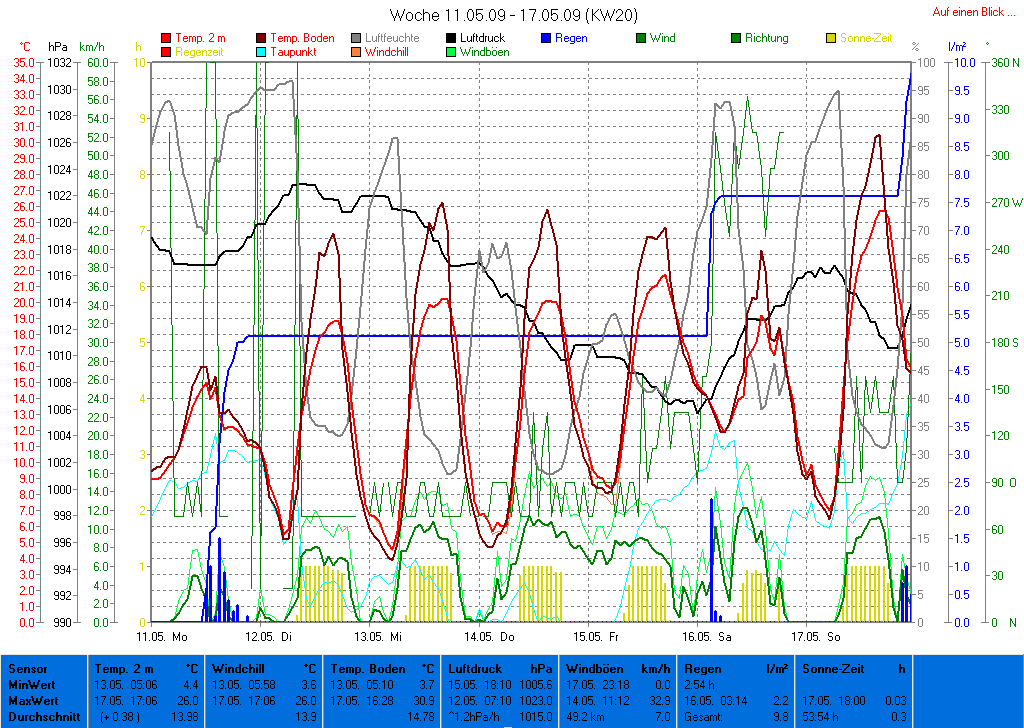Click the dark red Temp. Boden swatch
1024x728 pixels.
262,39
